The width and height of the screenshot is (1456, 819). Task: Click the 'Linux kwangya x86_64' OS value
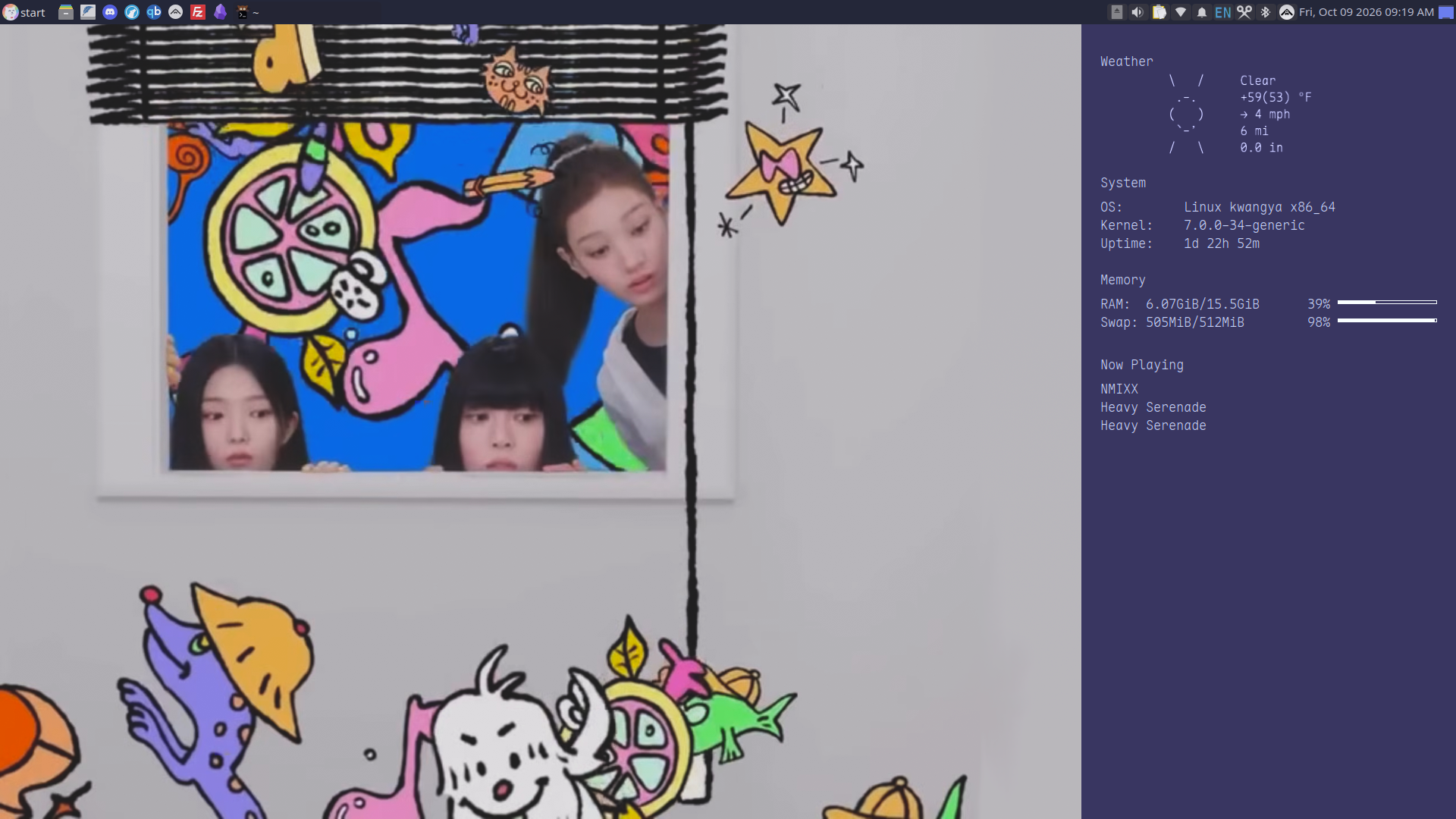coord(1260,207)
